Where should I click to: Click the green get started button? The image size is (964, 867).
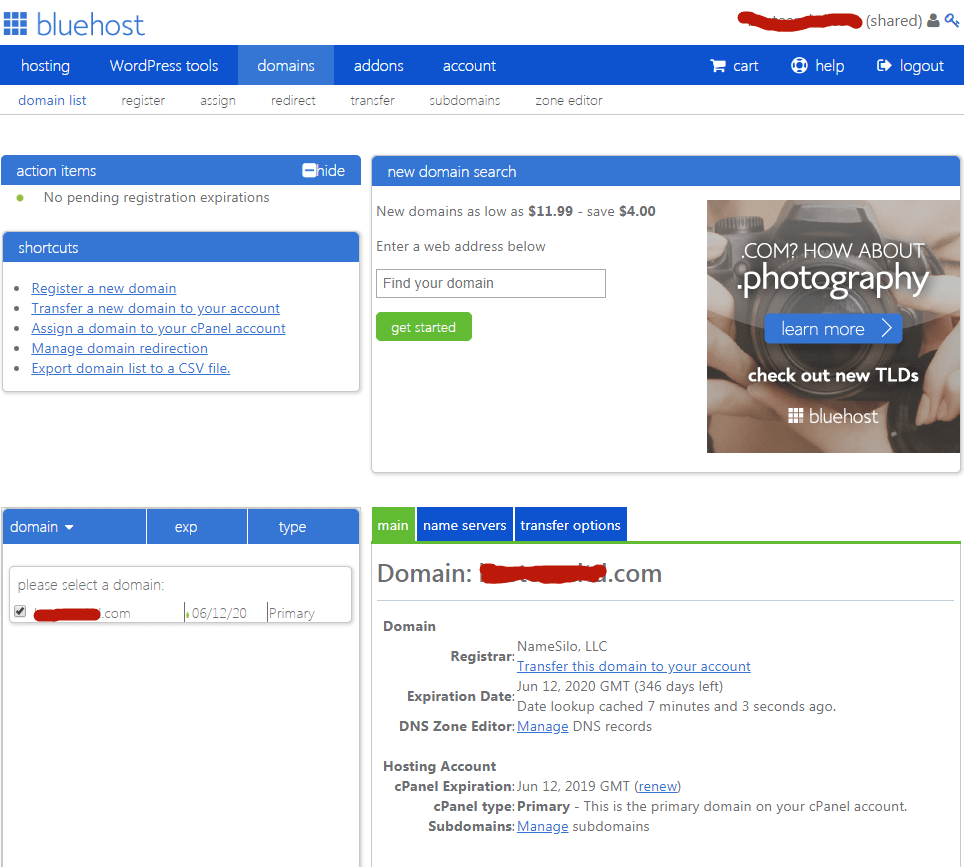424,327
